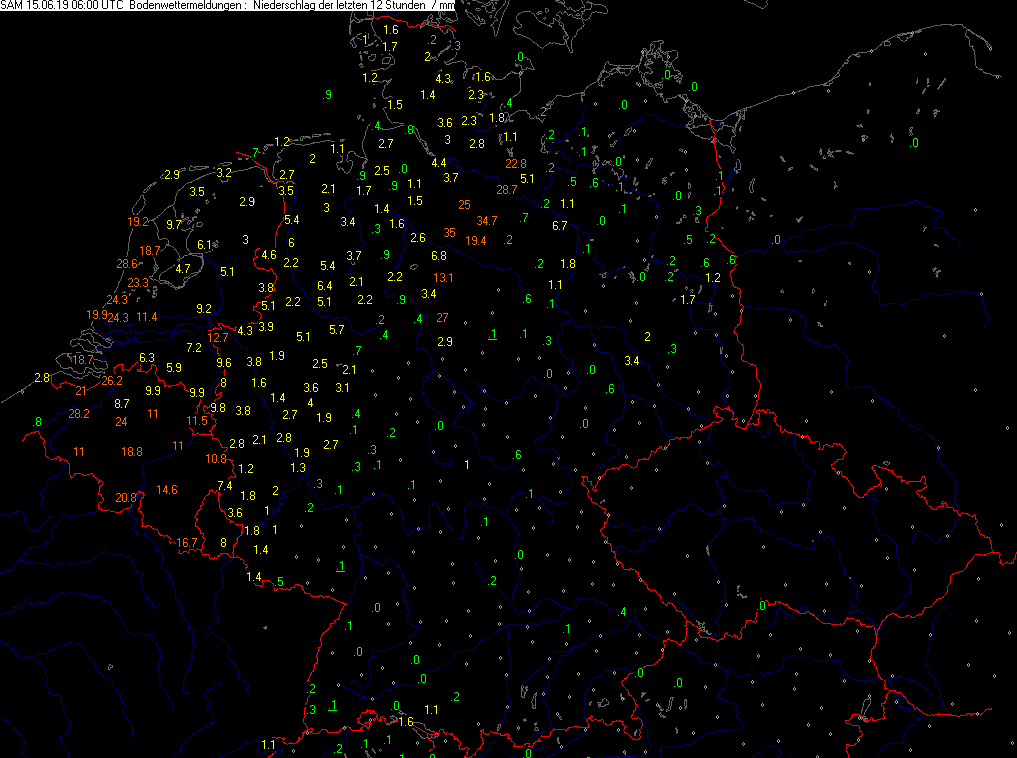The image size is (1017, 758).
Task: Click the white 6.7 station value
Action: 560,226
